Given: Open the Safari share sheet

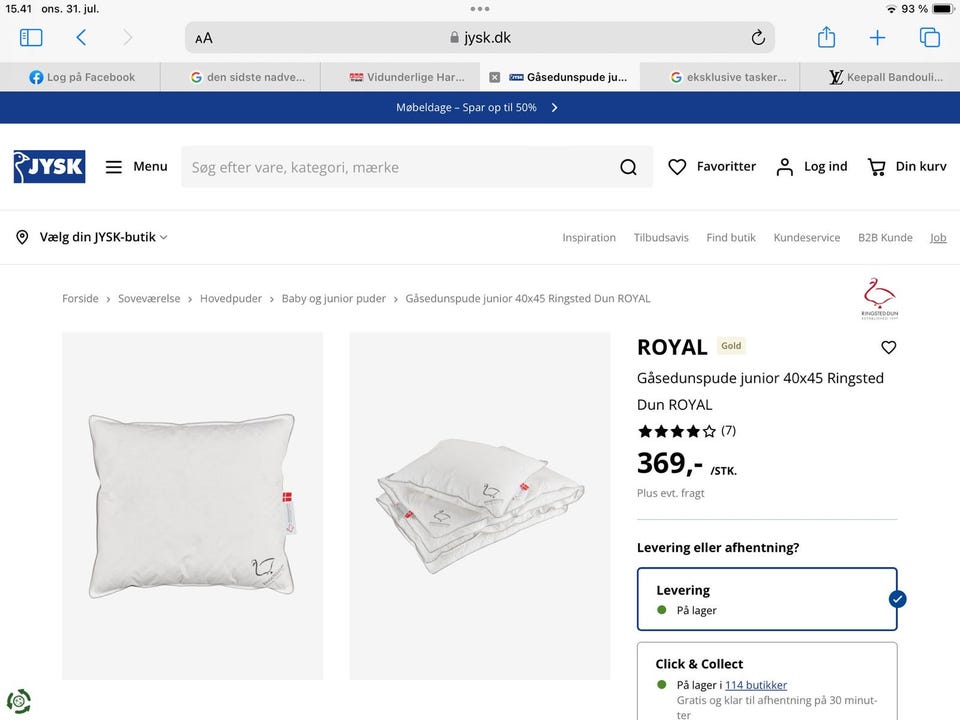Looking at the screenshot, I should tap(826, 38).
